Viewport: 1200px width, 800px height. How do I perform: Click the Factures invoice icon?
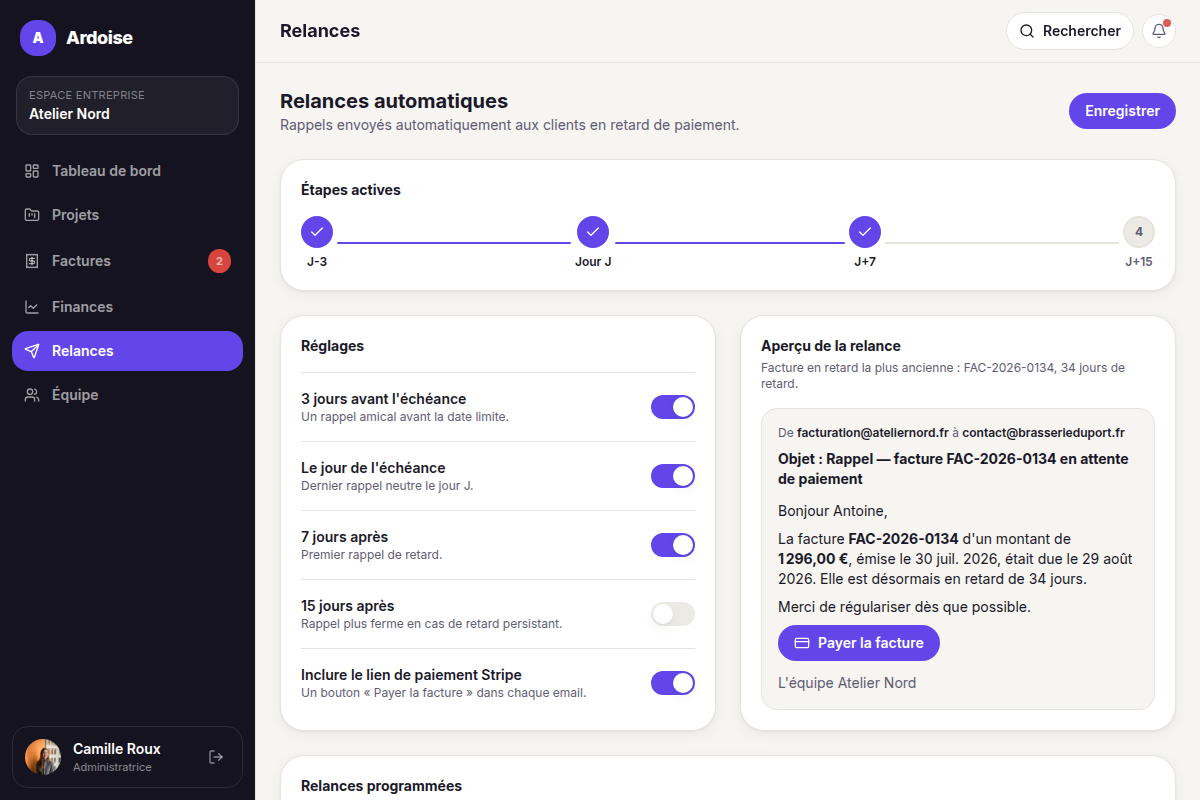click(x=32, y=261)
